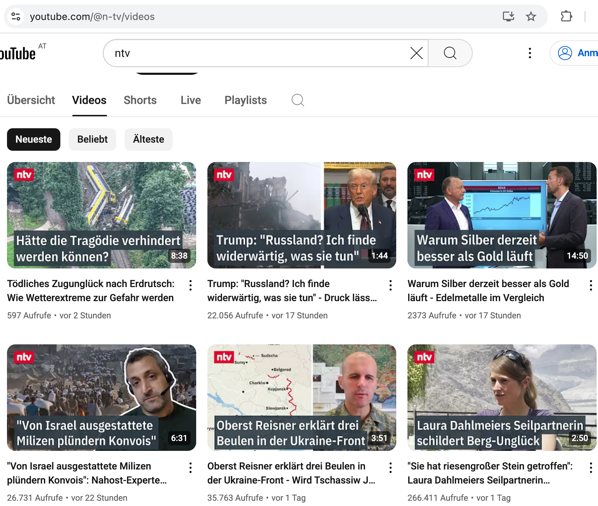Open title link Tödliches Zugunglück nach Erdrutsch
Screen dimensions: 598x506
(91, 291)
